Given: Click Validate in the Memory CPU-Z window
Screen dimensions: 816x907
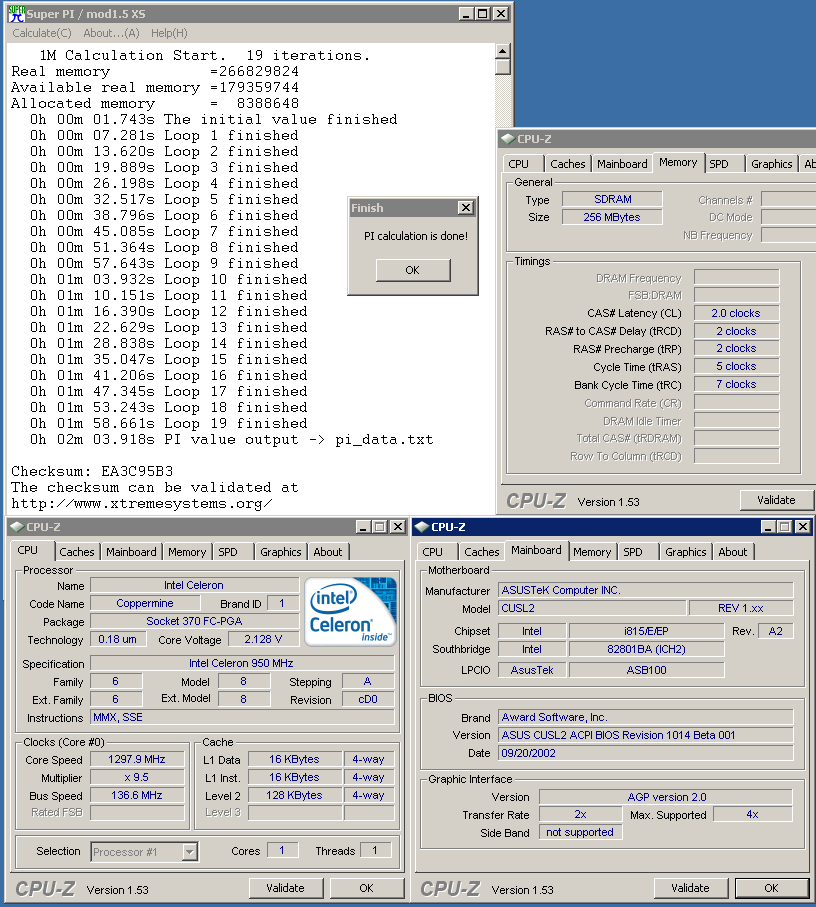Looking at the screenshot, I should coord(776,500).
